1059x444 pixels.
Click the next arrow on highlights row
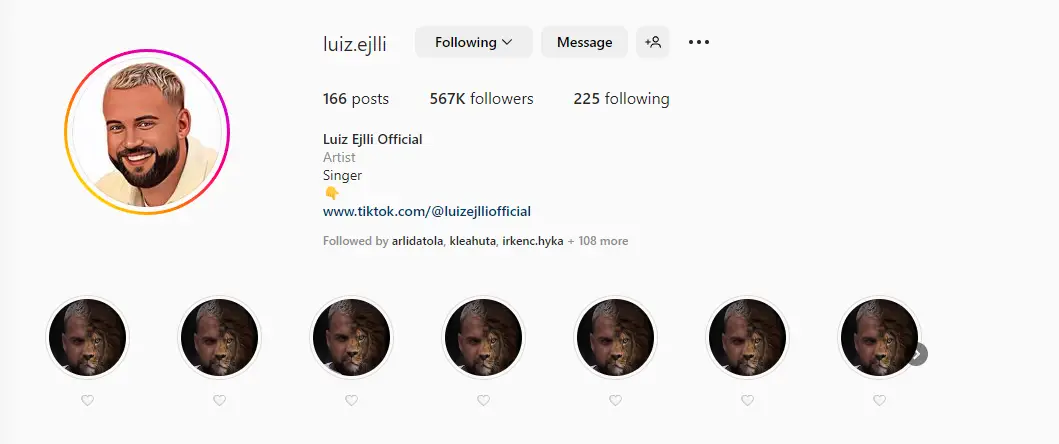tap(917, 353)
